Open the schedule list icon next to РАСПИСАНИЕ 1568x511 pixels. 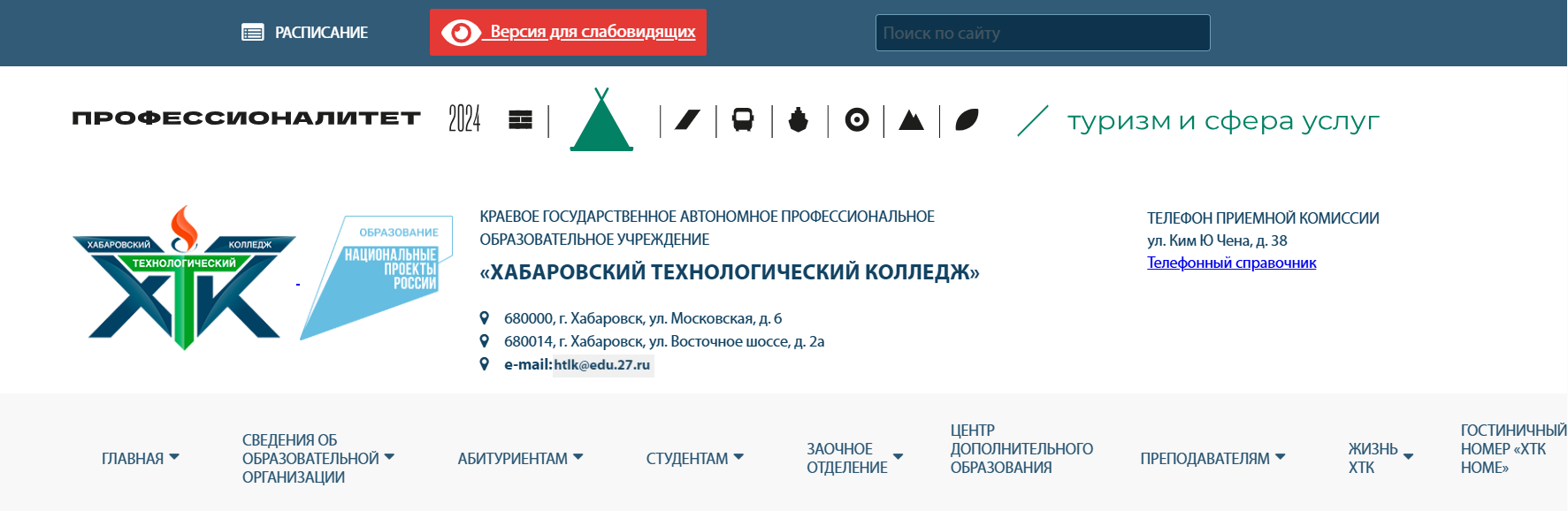tap(253, 33)
